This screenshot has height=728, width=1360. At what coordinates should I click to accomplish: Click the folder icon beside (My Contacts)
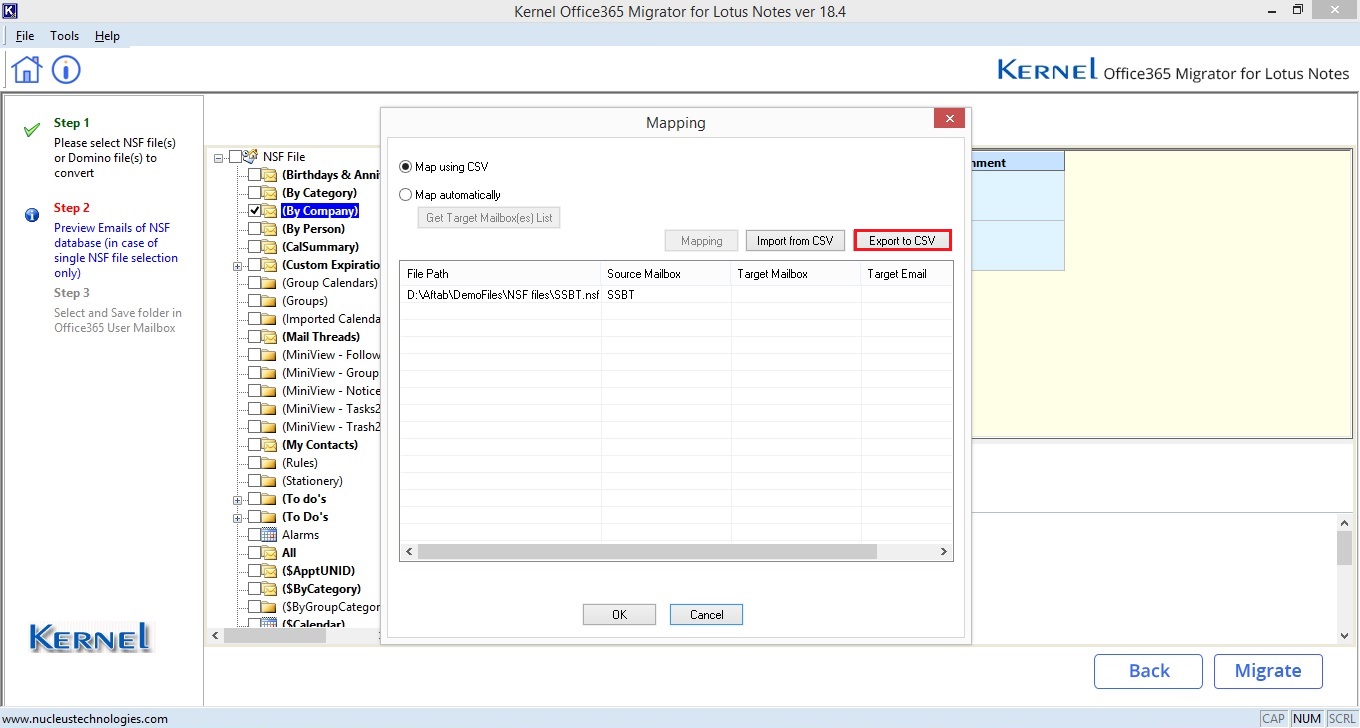click(x=270, y=445)
